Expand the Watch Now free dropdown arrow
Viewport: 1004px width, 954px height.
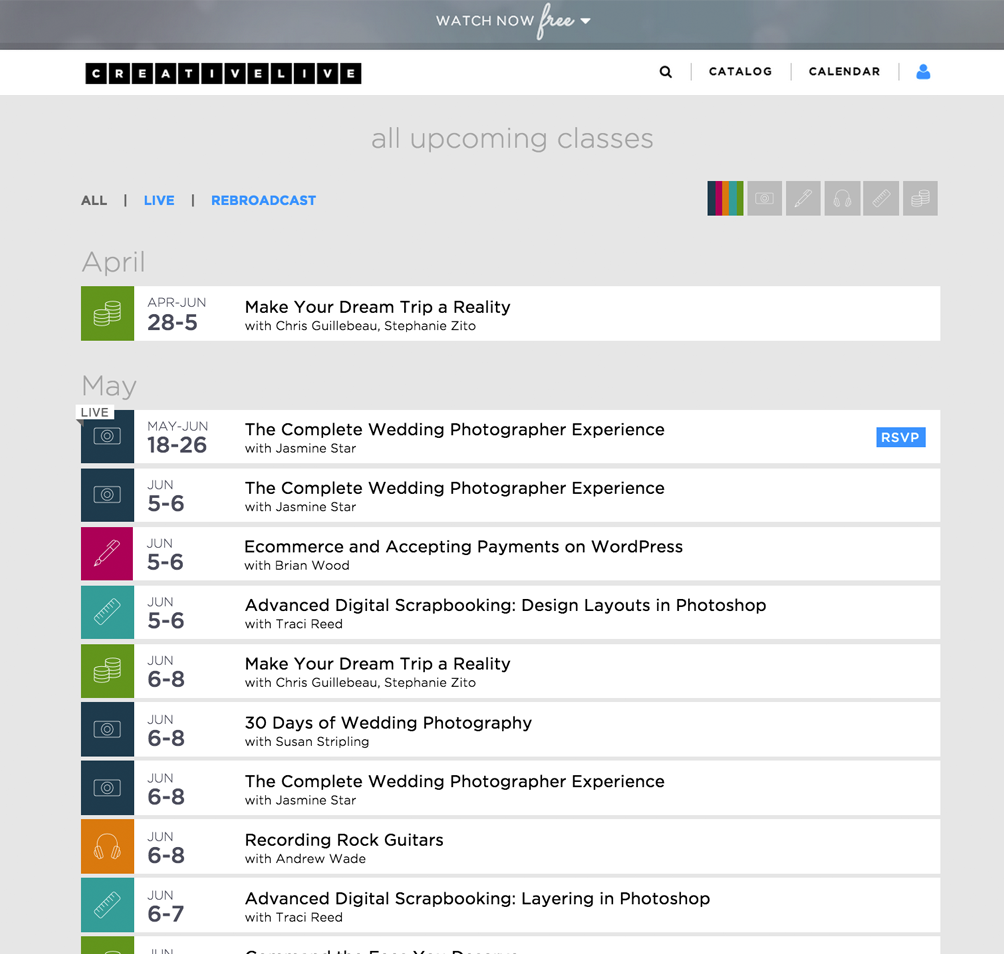pyautogui.click(x=585, y=21)
